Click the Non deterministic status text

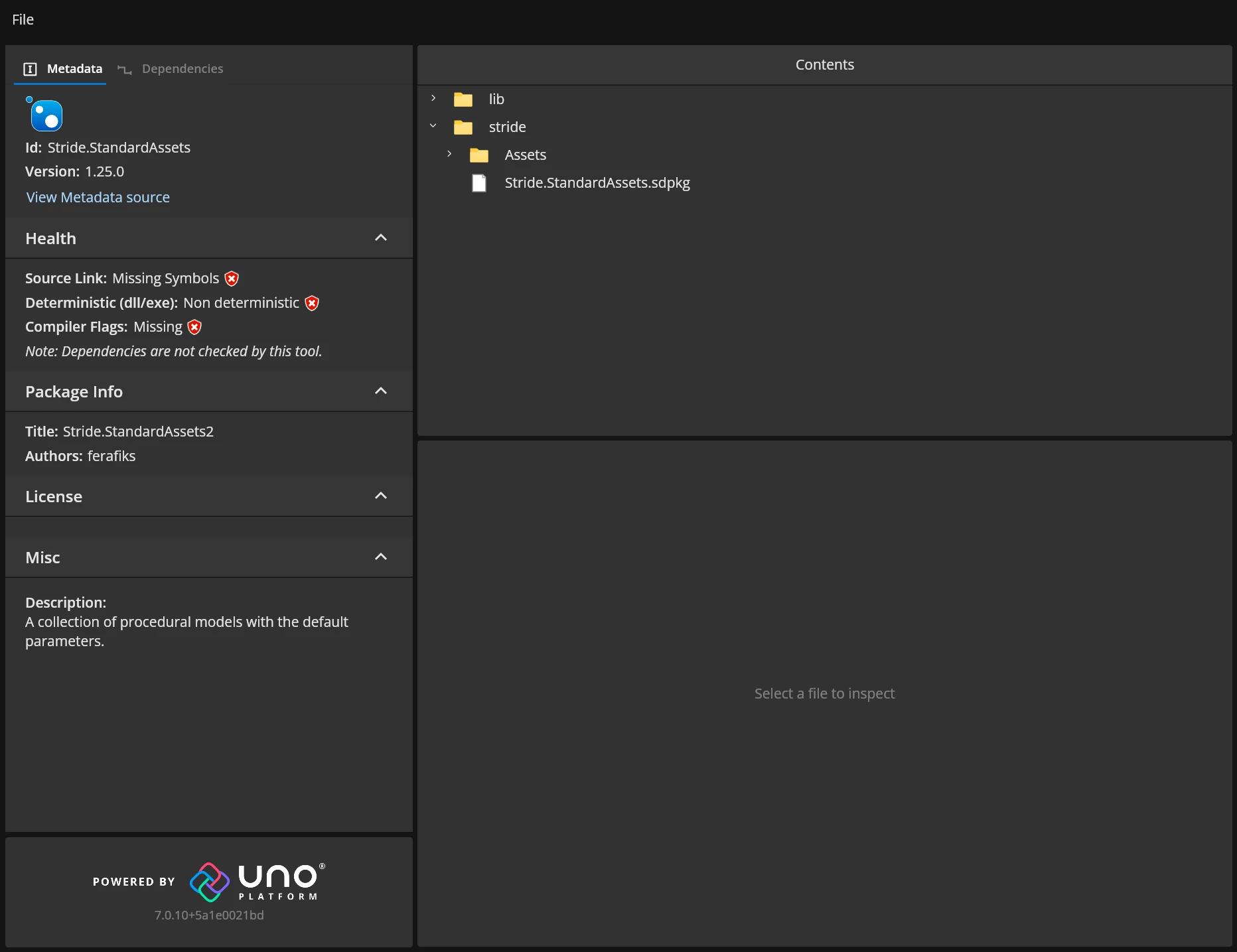coord(242,303)
